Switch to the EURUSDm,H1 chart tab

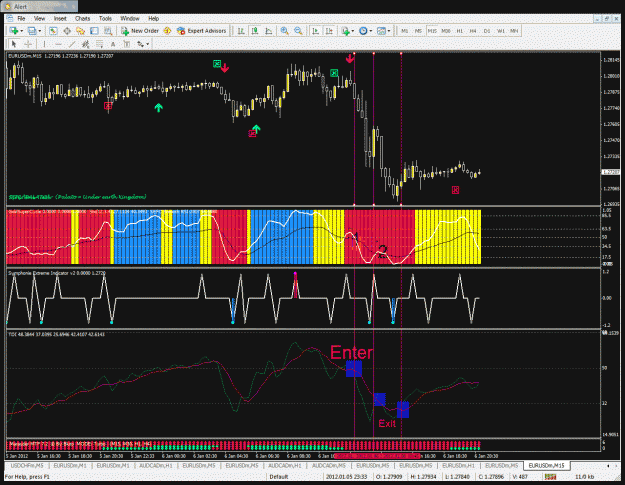(458, 465)
